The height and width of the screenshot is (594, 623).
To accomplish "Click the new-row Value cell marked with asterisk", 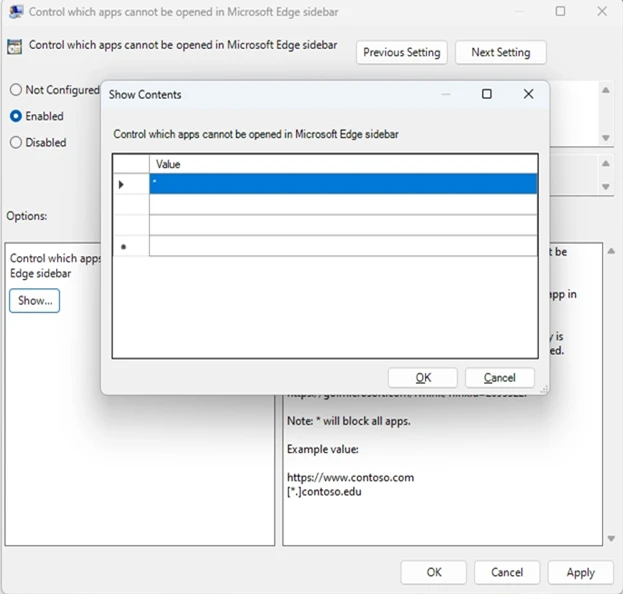I will (x=343, y=246).
